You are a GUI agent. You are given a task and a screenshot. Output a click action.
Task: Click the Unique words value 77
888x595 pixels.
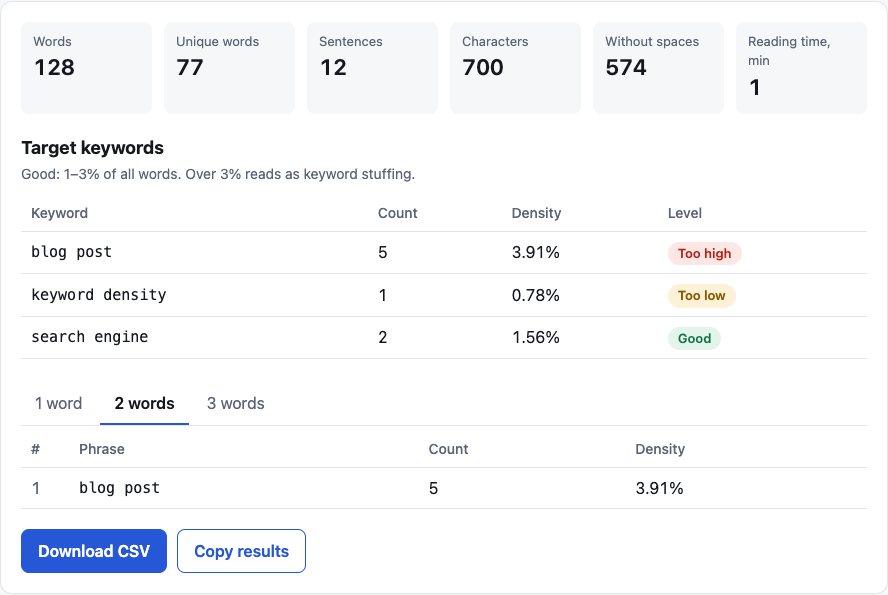click(x=190, y=68)
